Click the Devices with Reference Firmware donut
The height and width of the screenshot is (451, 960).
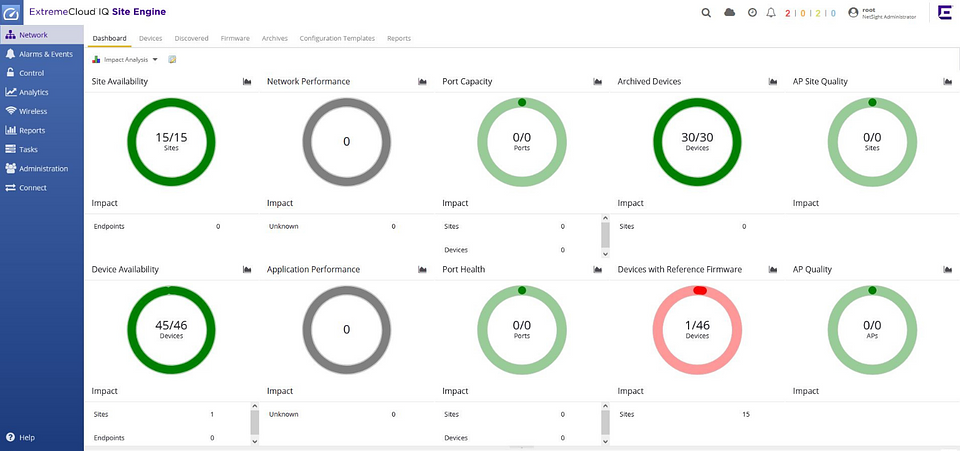coord(697,330)
